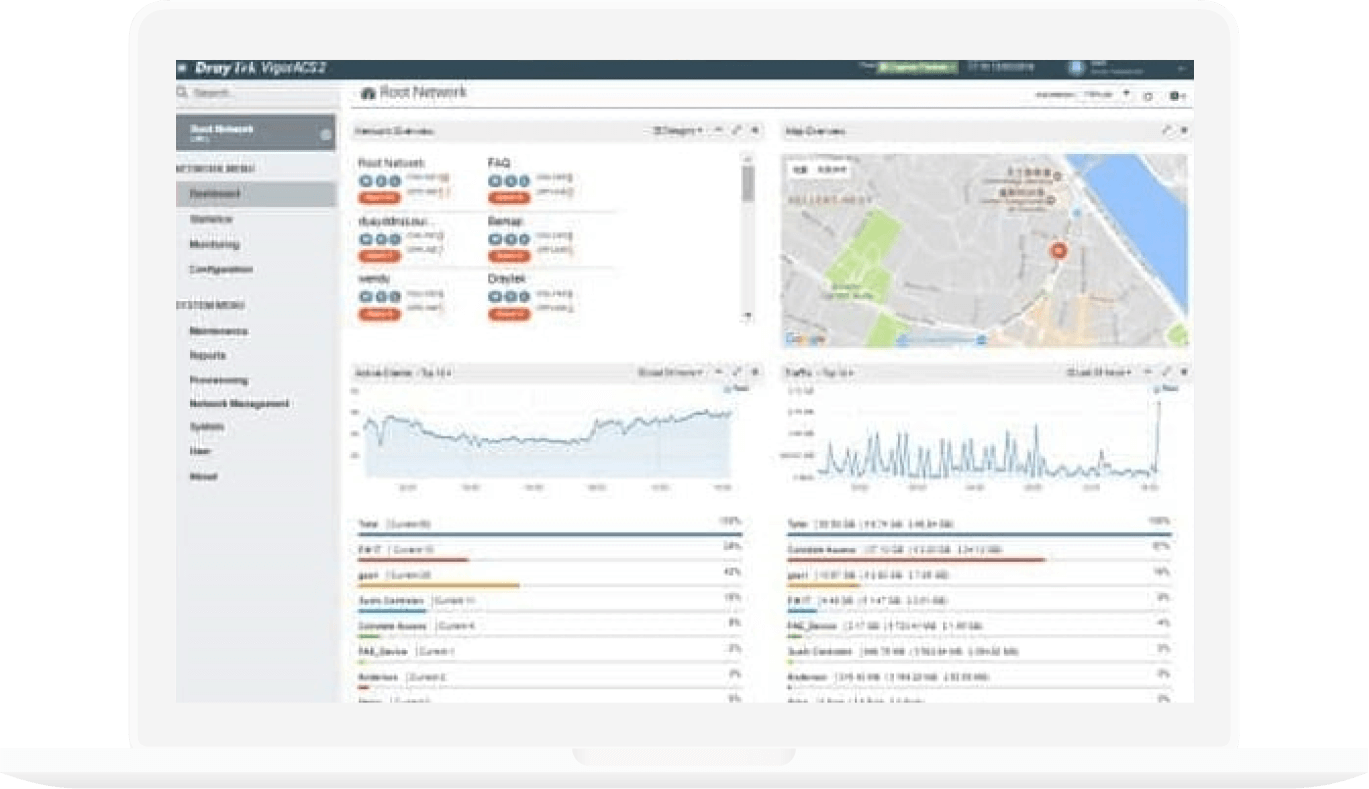Screen dimensions: 1369x789
Task: Remove the Network Overview panel
Action: coord(755,130)
